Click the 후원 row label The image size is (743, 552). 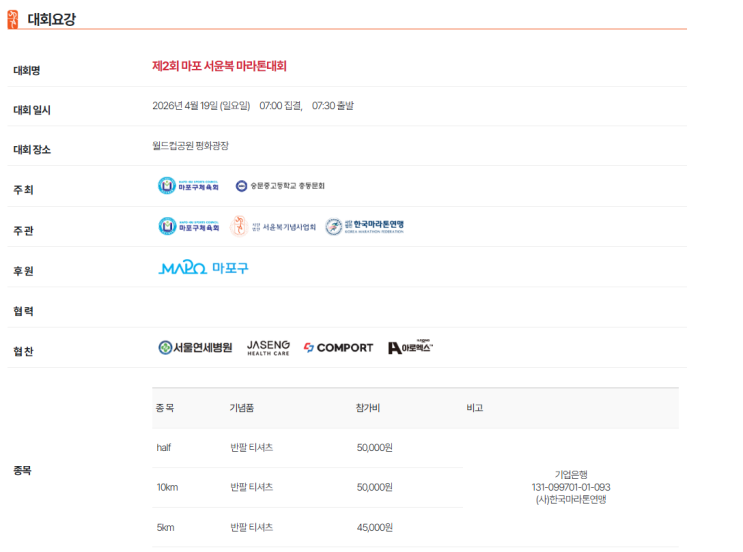pos(23,271)
